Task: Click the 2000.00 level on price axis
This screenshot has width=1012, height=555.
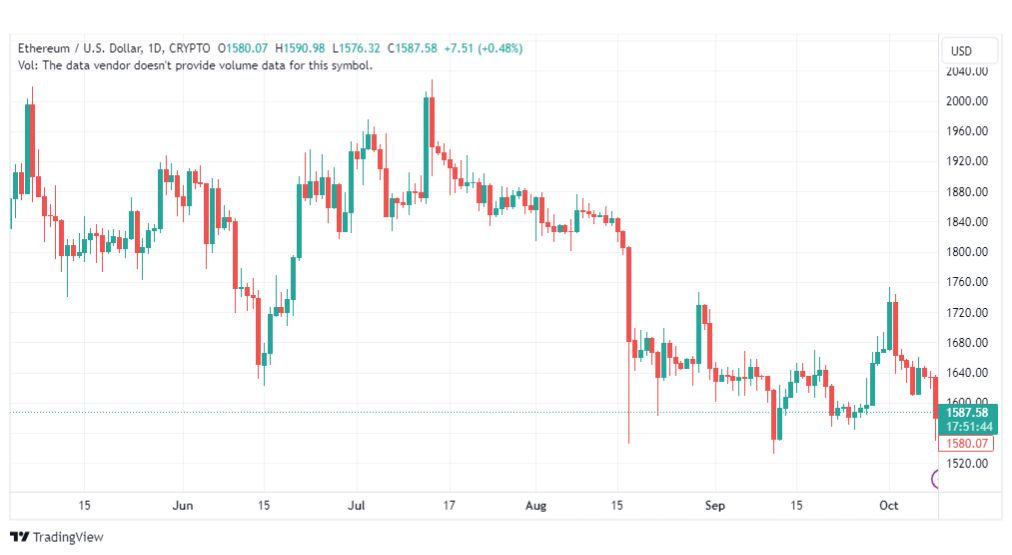Action: 966,101
